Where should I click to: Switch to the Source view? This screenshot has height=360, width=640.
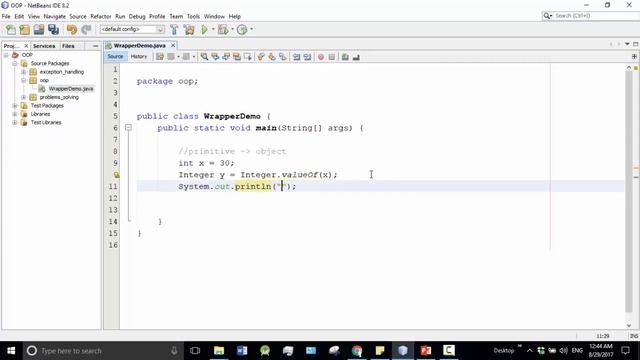(x=116, y=57)
